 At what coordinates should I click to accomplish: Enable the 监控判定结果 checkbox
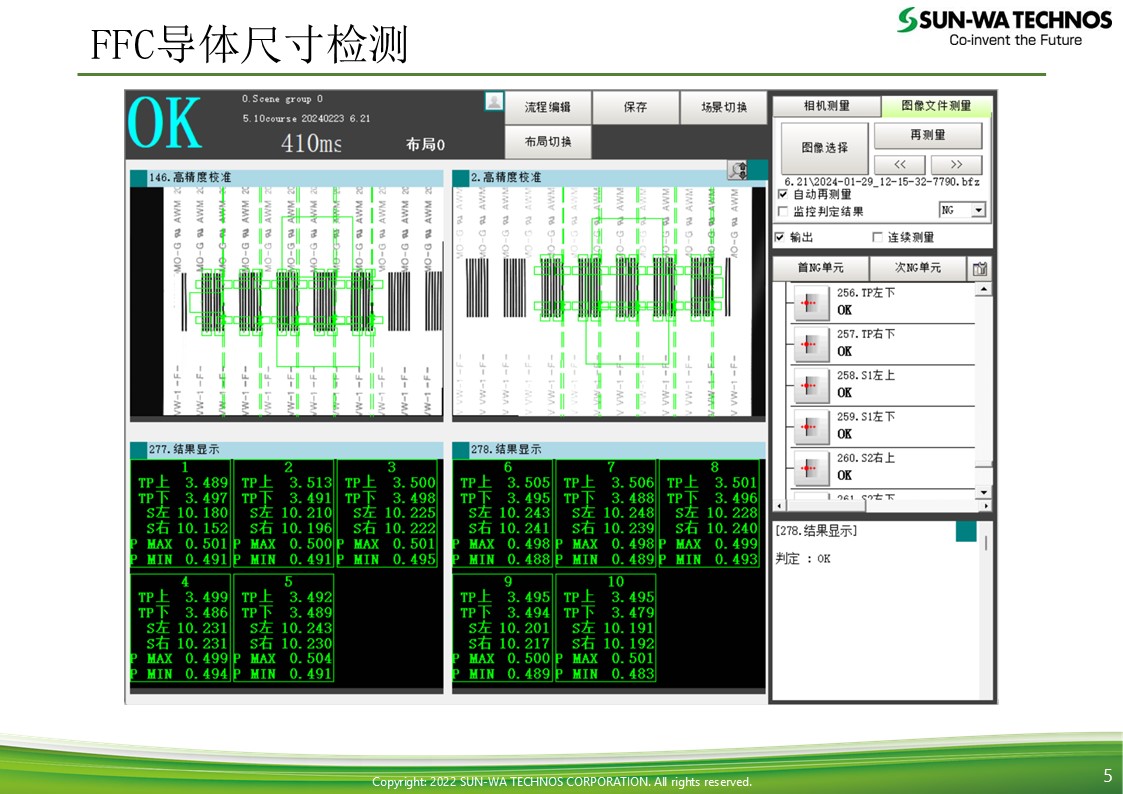tap(783, 212)
